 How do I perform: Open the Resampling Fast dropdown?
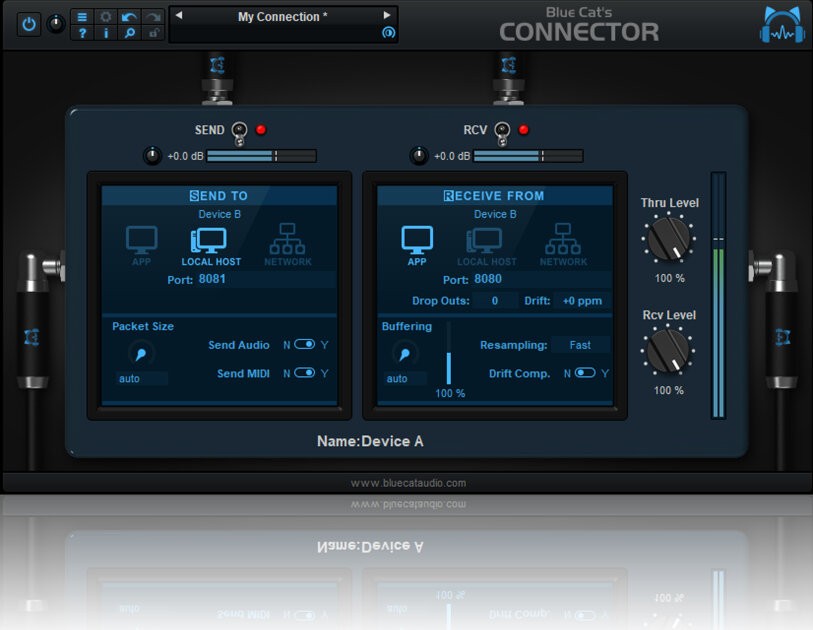tap(580, 345)
